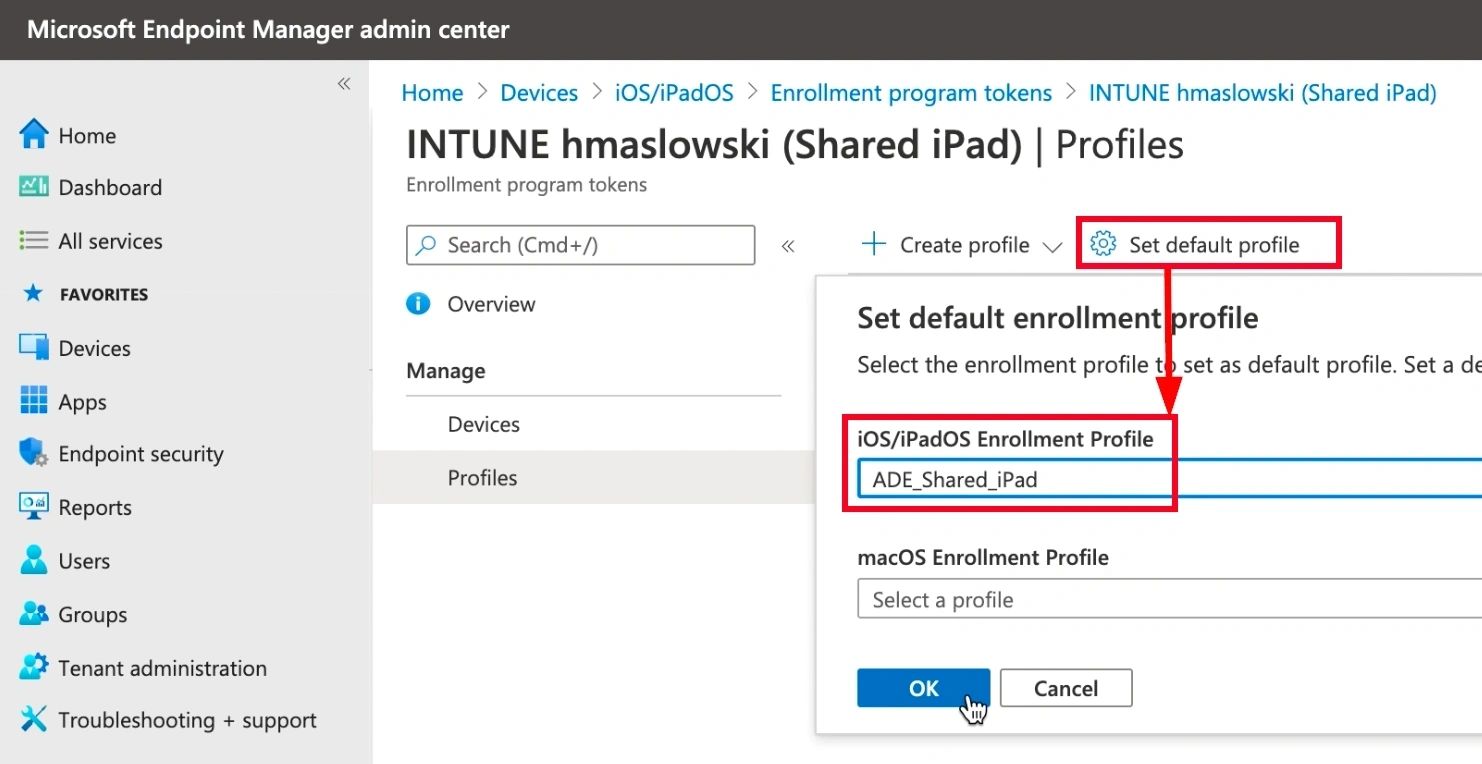Open INTUNE hmaslowski (Shared iPad) breadcrumb
Screen dimensions: 1482x764
pos(1262,93)
